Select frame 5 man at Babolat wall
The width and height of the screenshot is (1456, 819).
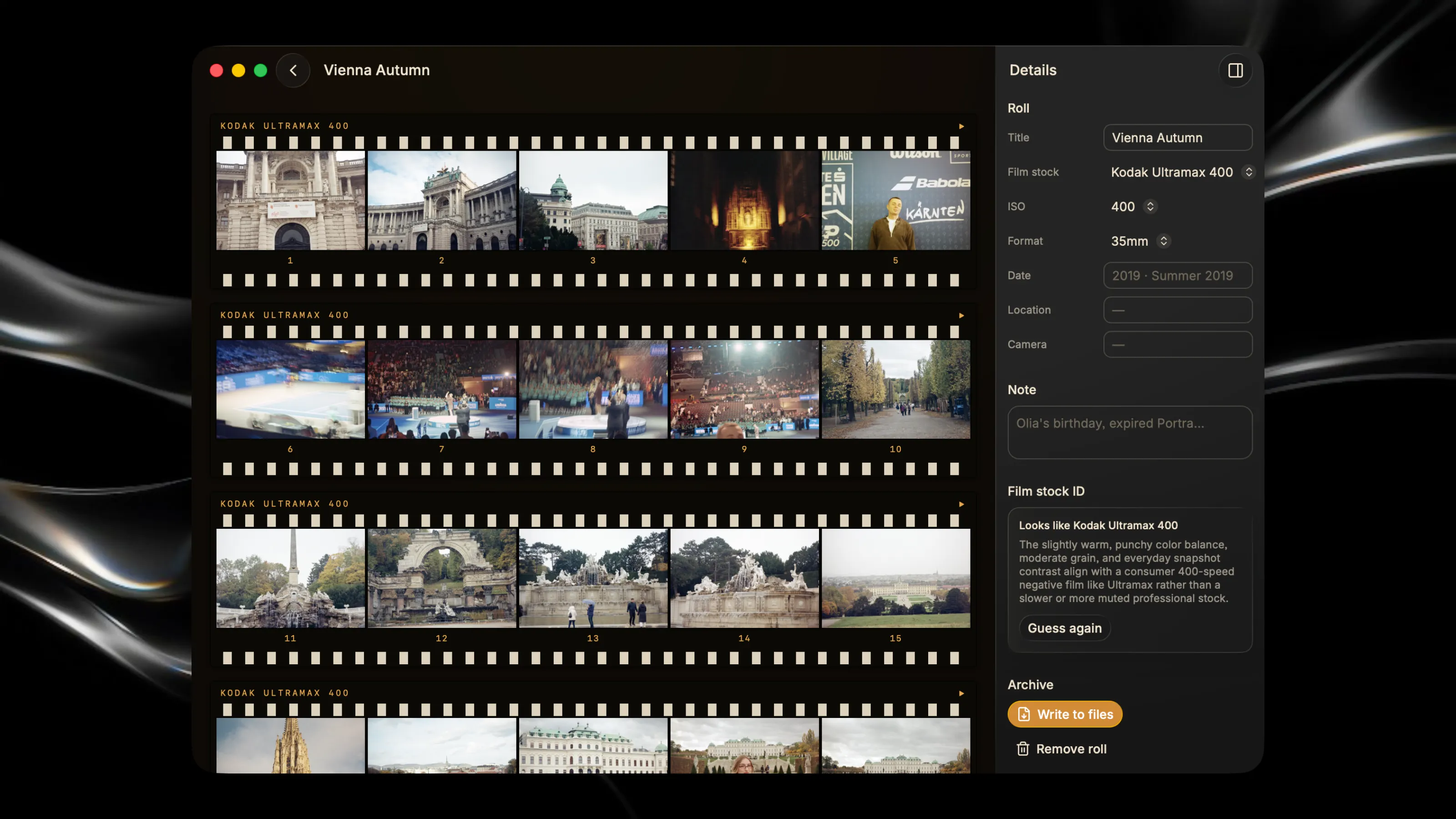pos(896,200)
